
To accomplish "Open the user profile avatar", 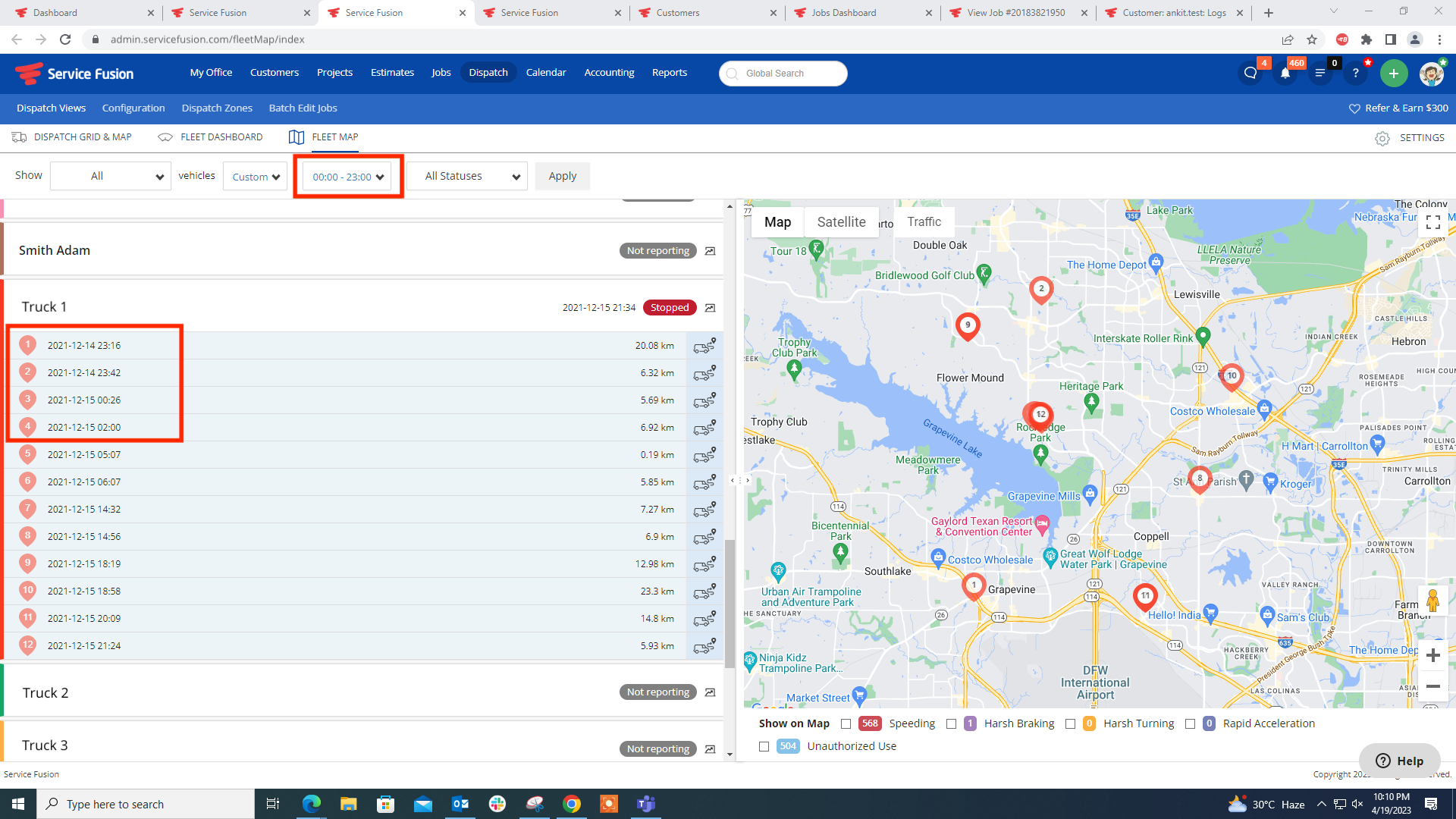I will tap(1432, 74).
